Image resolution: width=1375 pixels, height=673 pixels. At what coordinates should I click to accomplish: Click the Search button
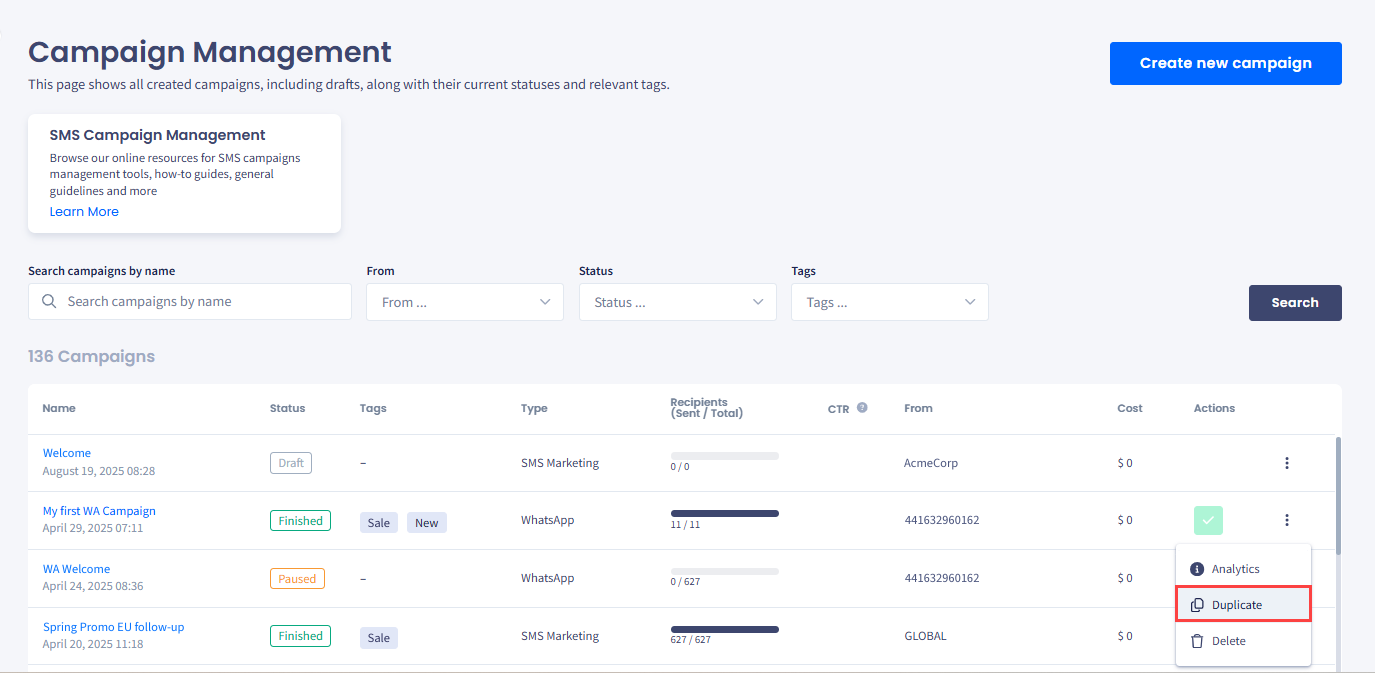pos(1295,302)
